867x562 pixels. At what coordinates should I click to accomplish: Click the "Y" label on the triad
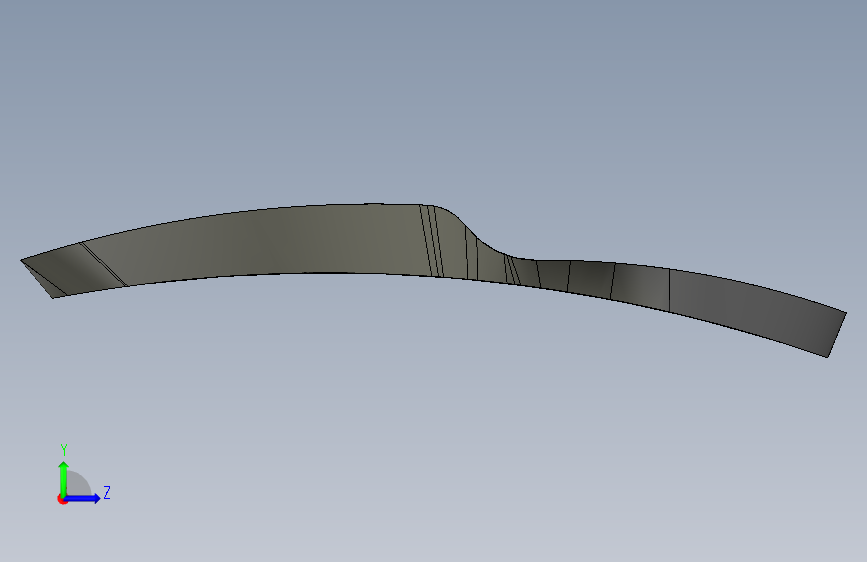pyautogui.click(x=64, y=450)
